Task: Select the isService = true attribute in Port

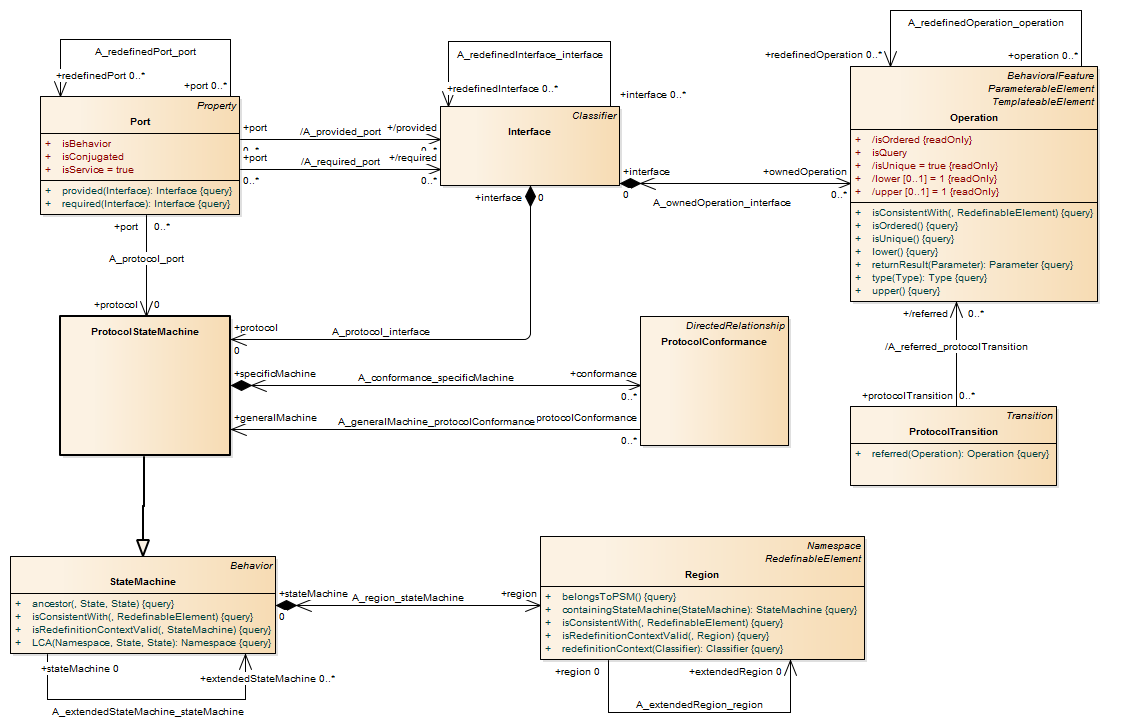Action: point(98,170)
